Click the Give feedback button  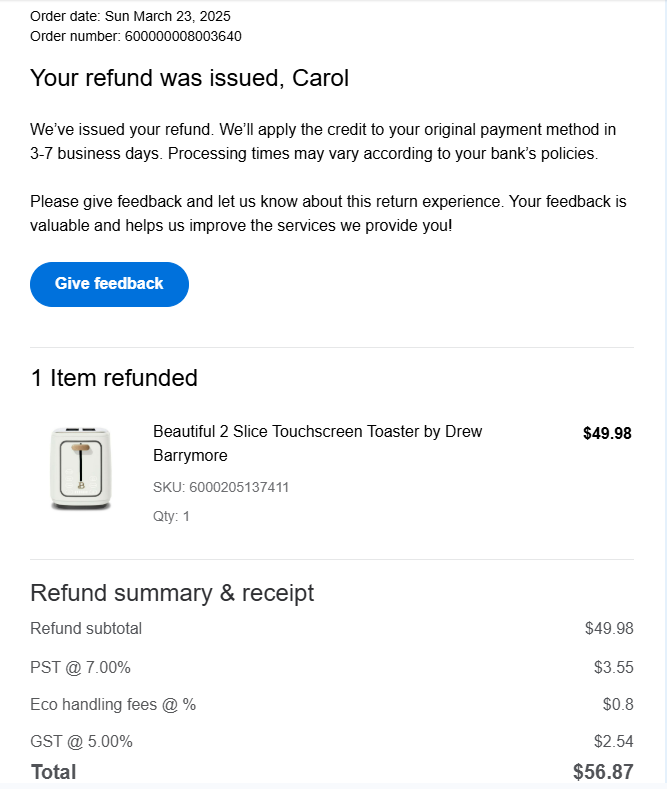tap(109, 284)
